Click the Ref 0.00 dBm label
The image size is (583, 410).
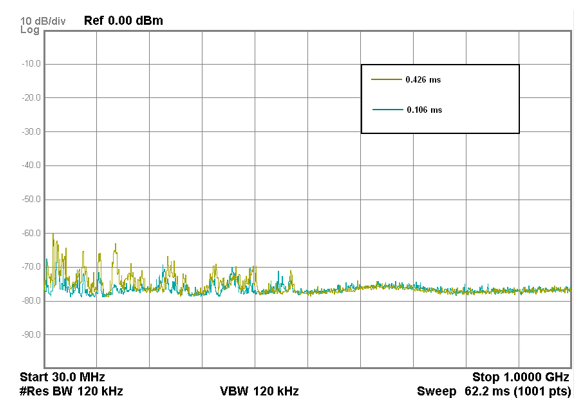tap(123, 20)
